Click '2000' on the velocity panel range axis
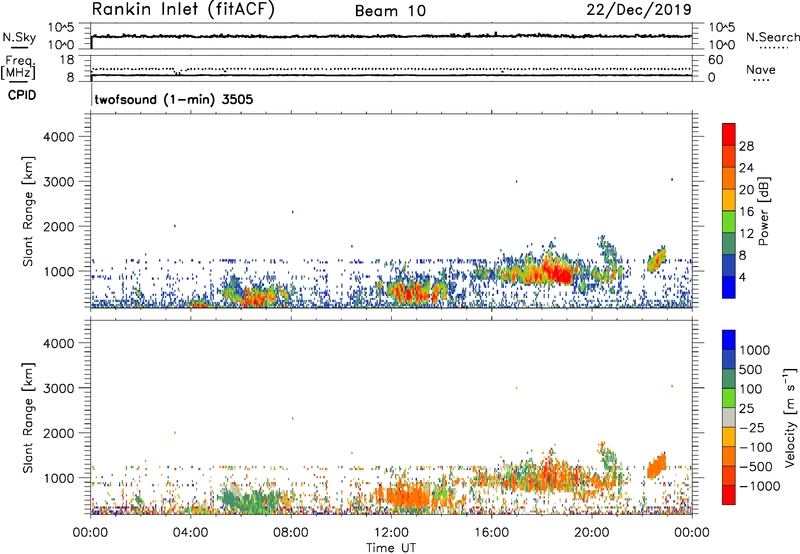 click(59, 433)
